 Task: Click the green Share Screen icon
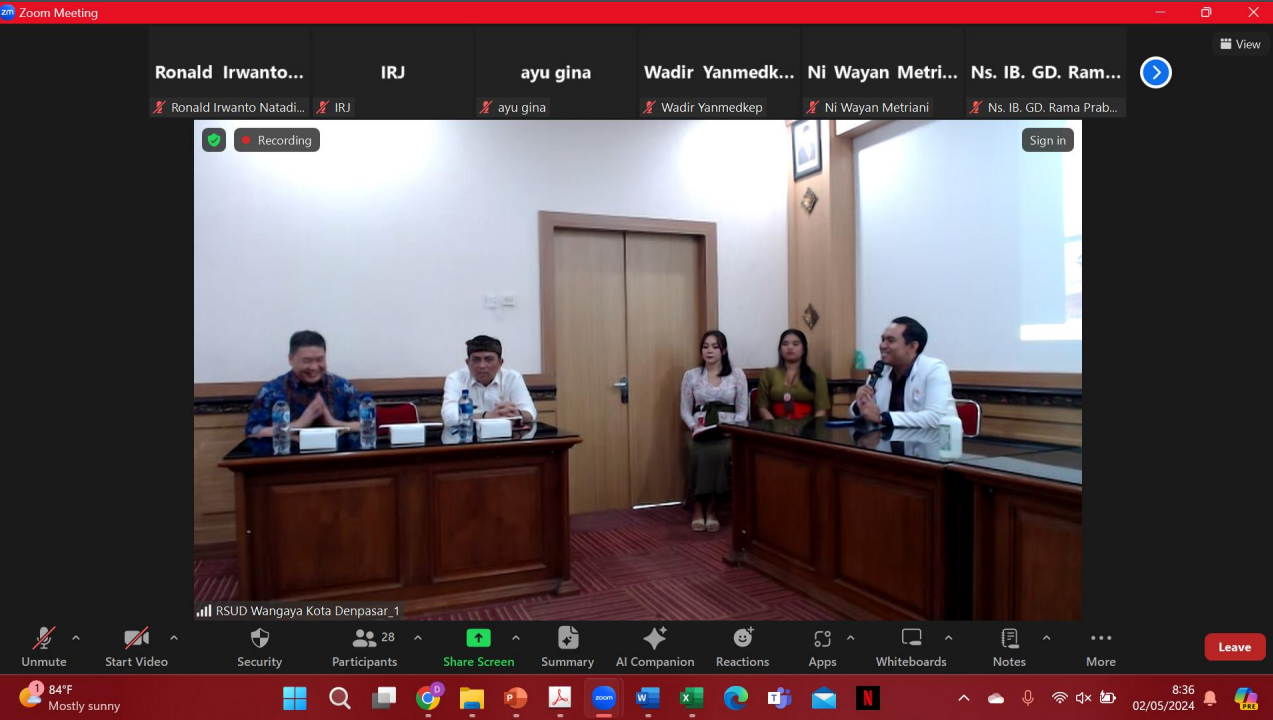(x=478, y=639)
